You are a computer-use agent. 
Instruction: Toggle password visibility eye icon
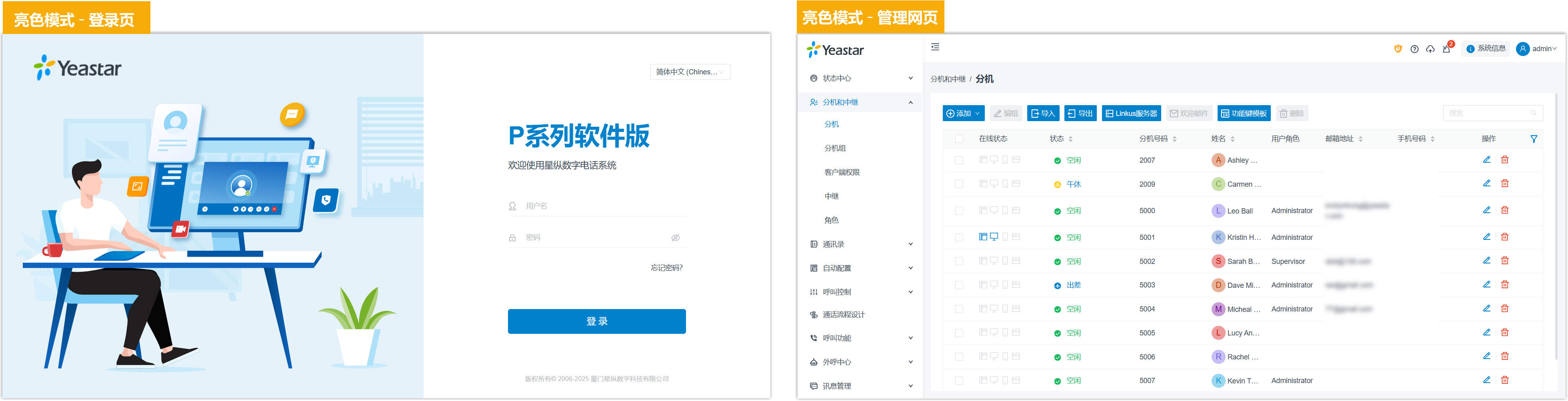point(675,238)
